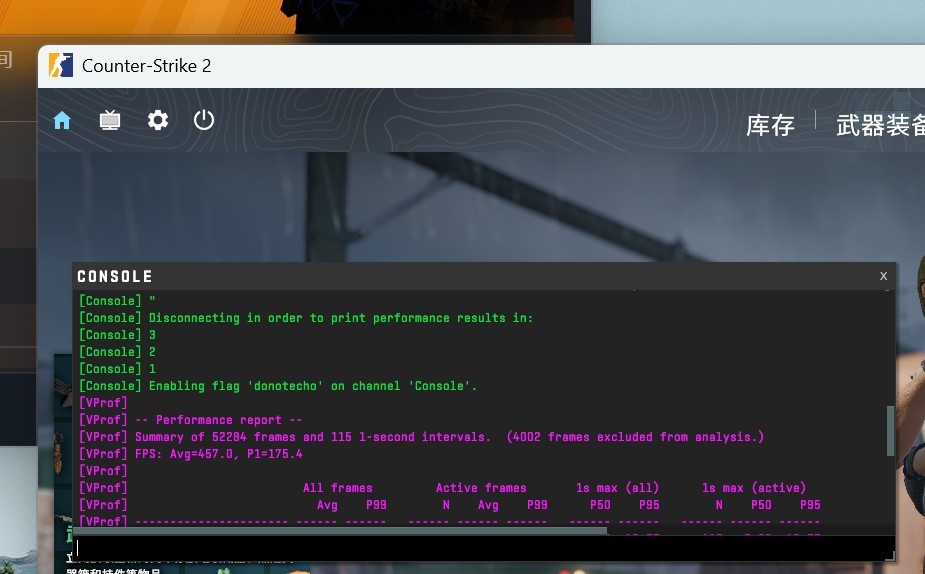Select the 'Disconnecting in order to print' line
Image resolution: width=925 pixels, height=574 pixels.
point(306,318)
